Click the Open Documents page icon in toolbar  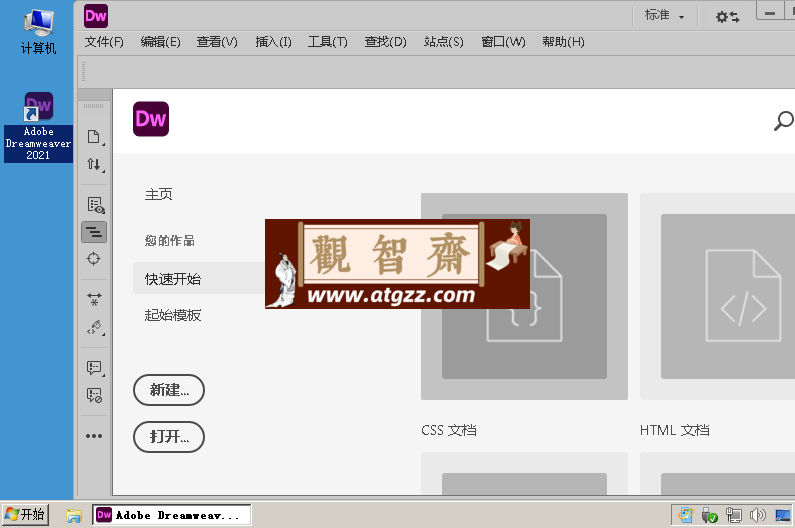tap(94, 137)
